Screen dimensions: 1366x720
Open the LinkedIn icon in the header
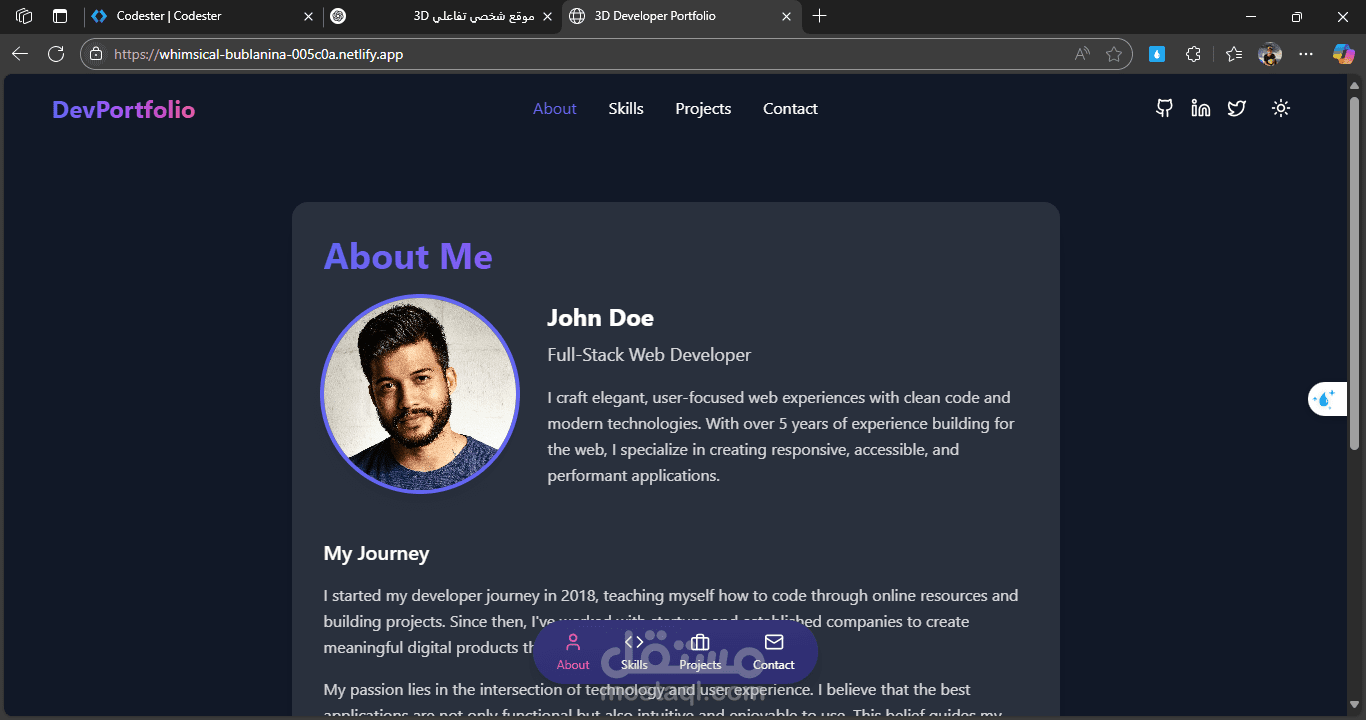[1200, 108]
